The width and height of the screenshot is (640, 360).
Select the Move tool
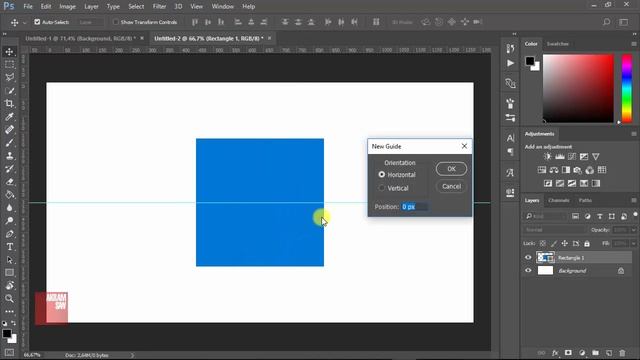[9, 52]
